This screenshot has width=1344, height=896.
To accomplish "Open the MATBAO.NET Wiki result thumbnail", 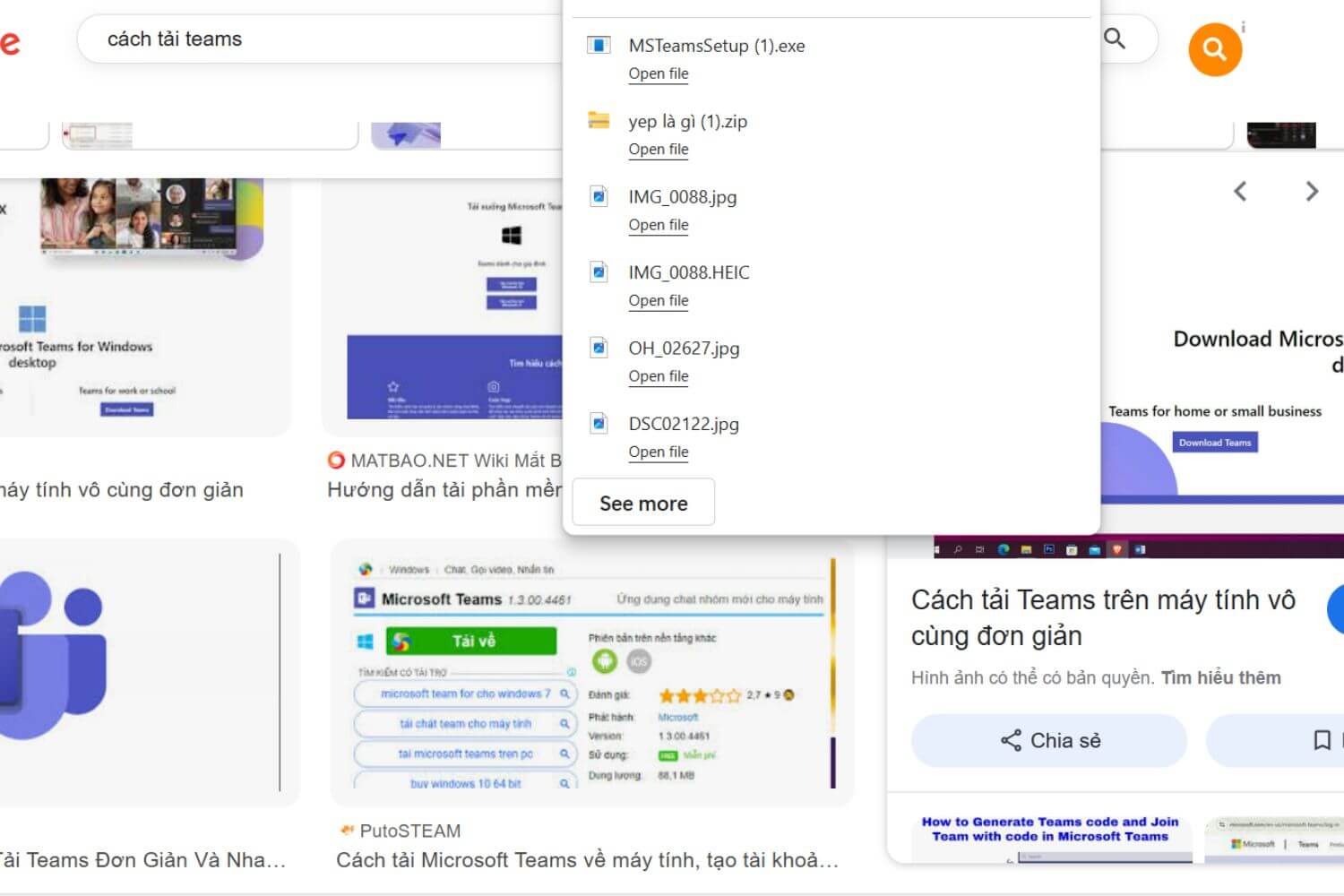I will 443,306.
